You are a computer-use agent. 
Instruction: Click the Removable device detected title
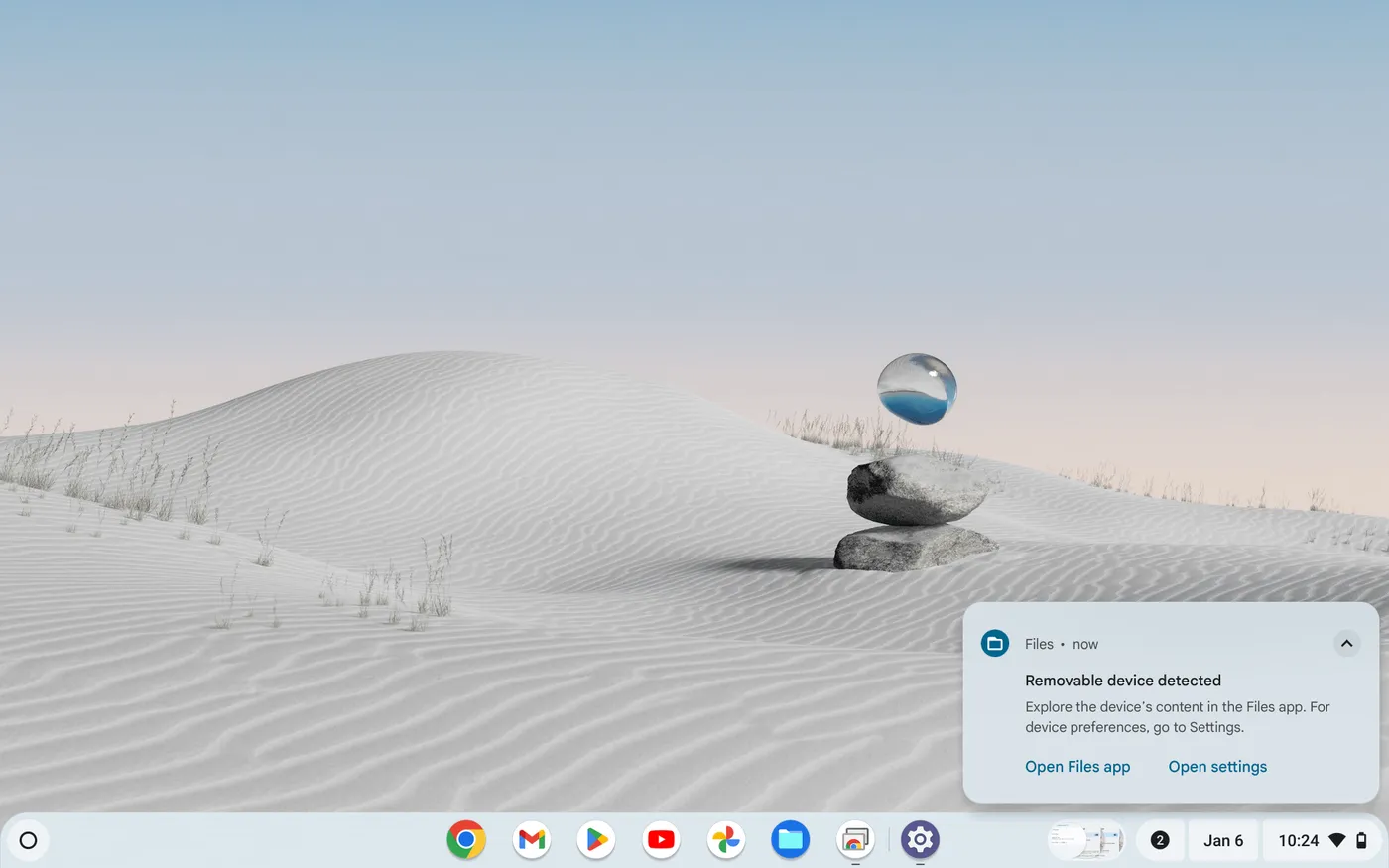click(1123, 681)
